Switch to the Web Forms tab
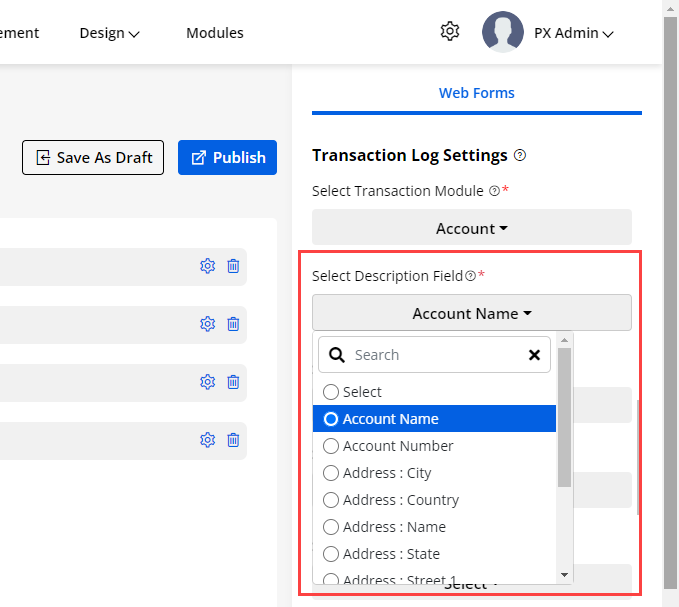Screen dimensions: 679x607 [x=476, y=93]
